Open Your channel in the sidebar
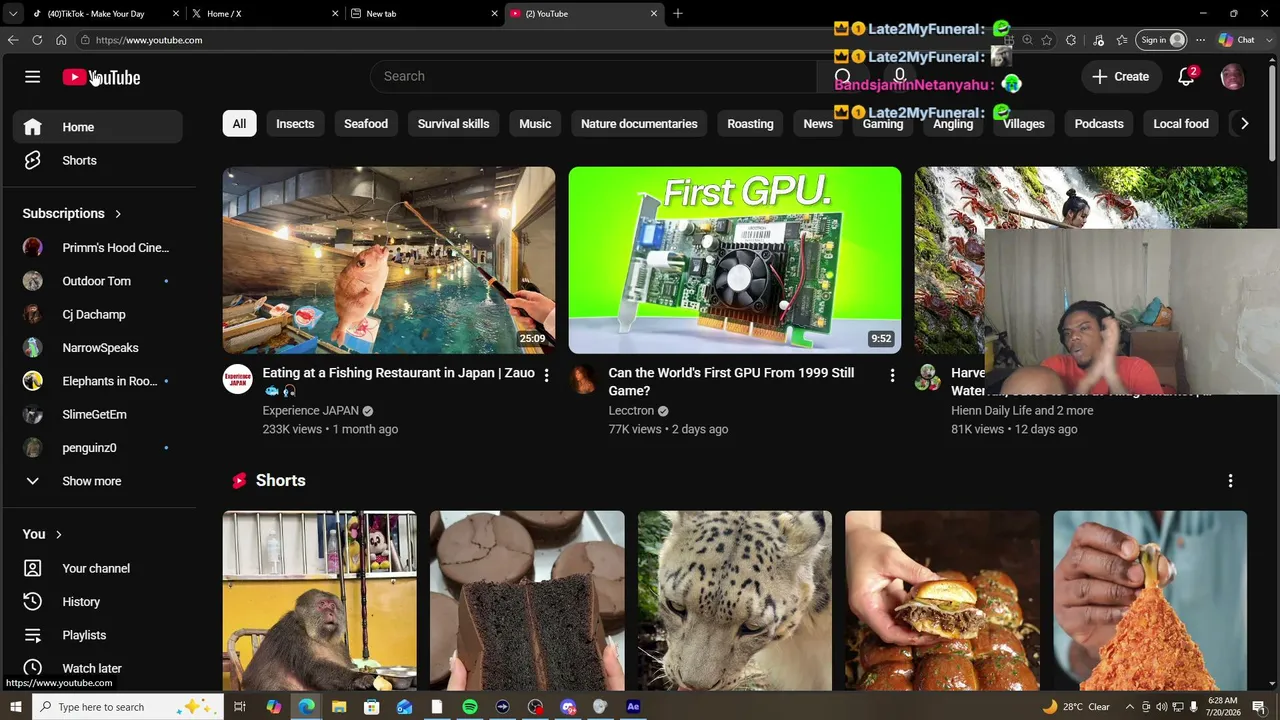This screenshot has width=1280, height=720. 97,568
